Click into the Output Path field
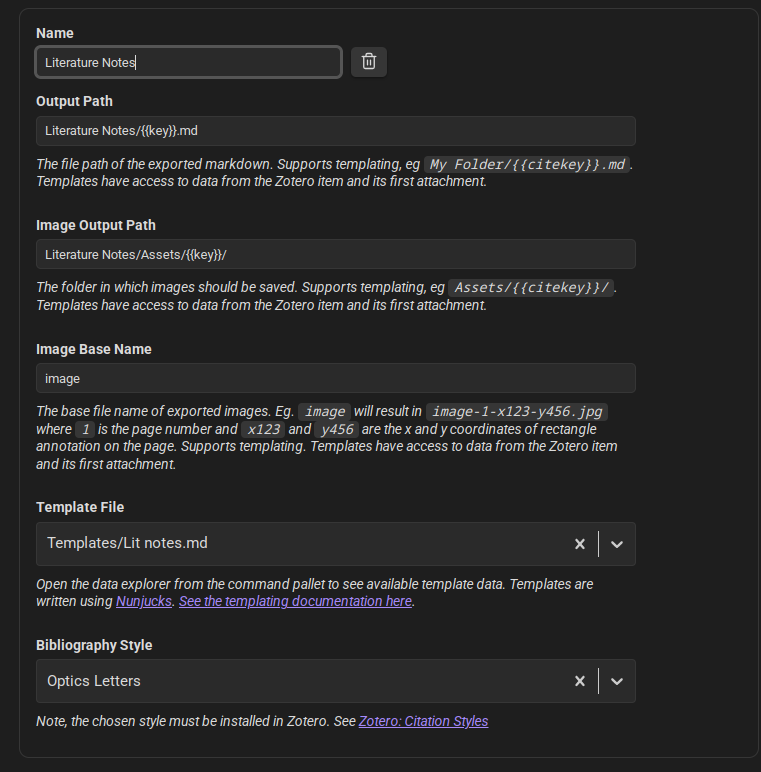Viewport: 761px width, 772px height. coord(336,131)
